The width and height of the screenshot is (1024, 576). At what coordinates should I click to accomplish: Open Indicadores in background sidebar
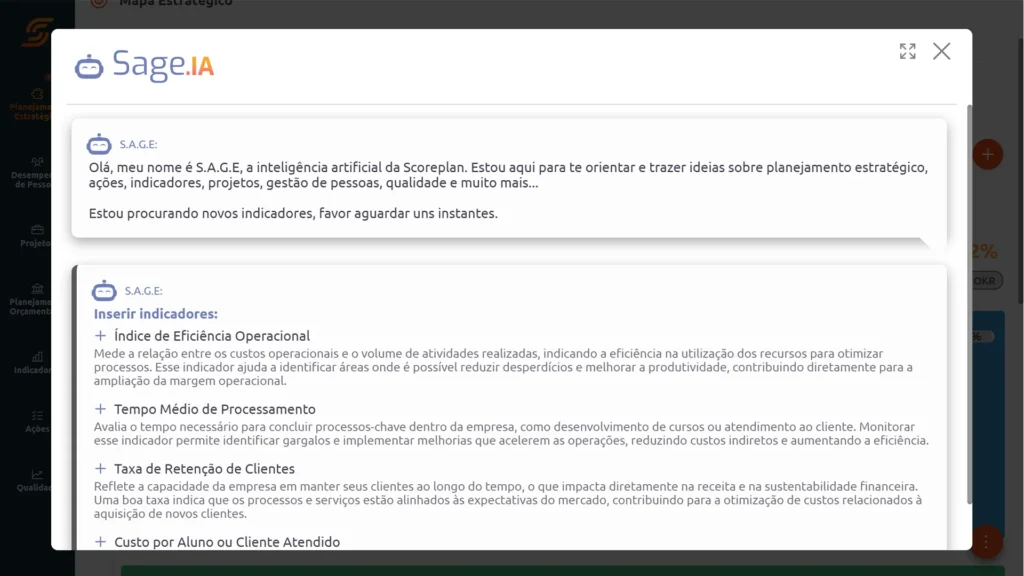click(34, 364)
